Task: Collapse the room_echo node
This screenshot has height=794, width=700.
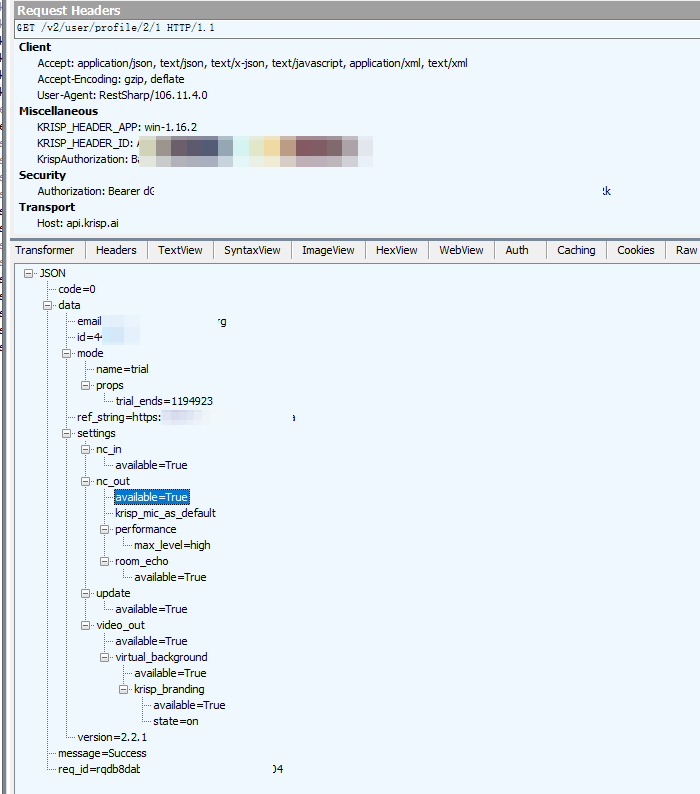Action: pos(104,562)
